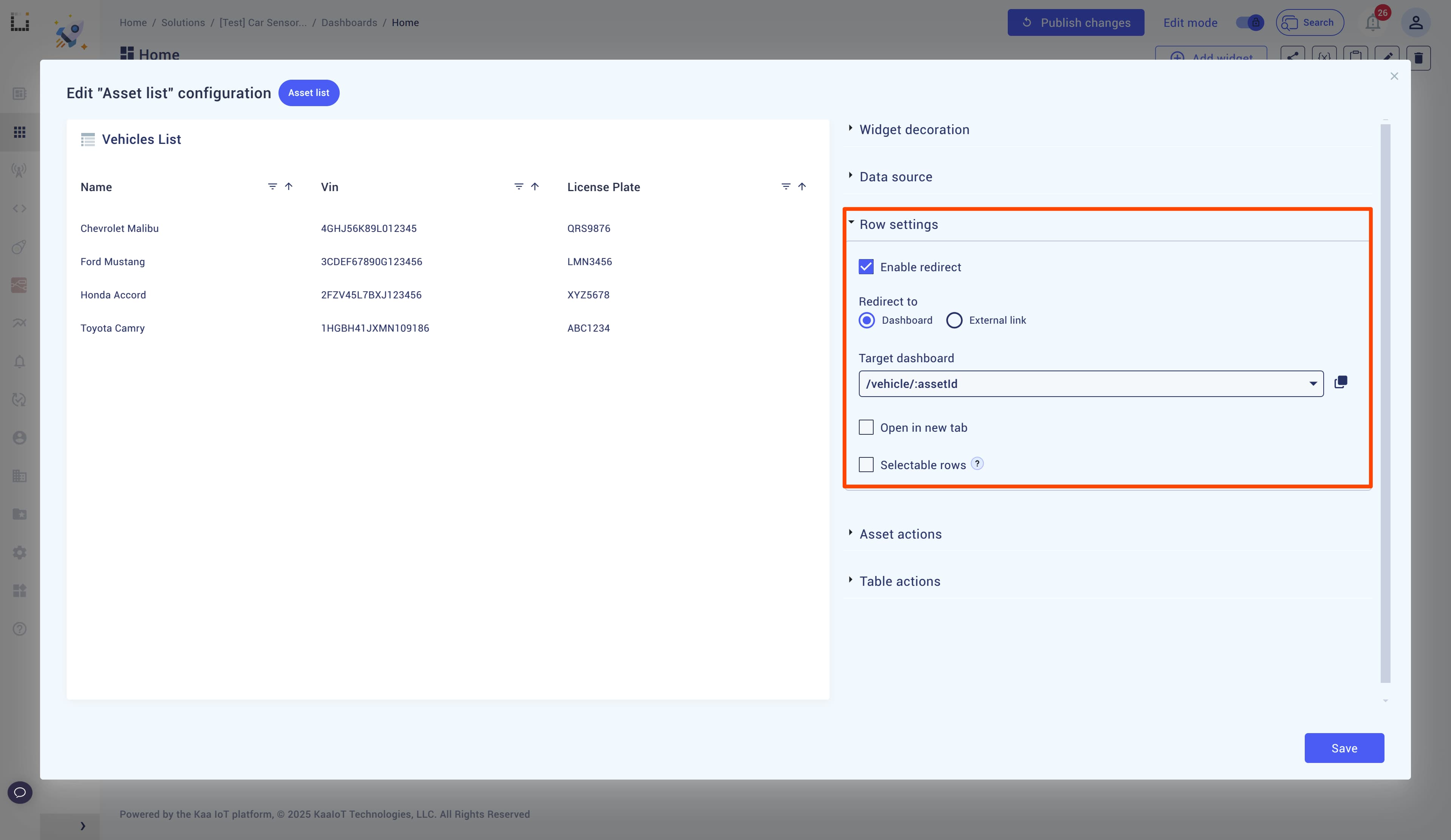Click the Save button
1451x840 pixels.
point(1344,747)
